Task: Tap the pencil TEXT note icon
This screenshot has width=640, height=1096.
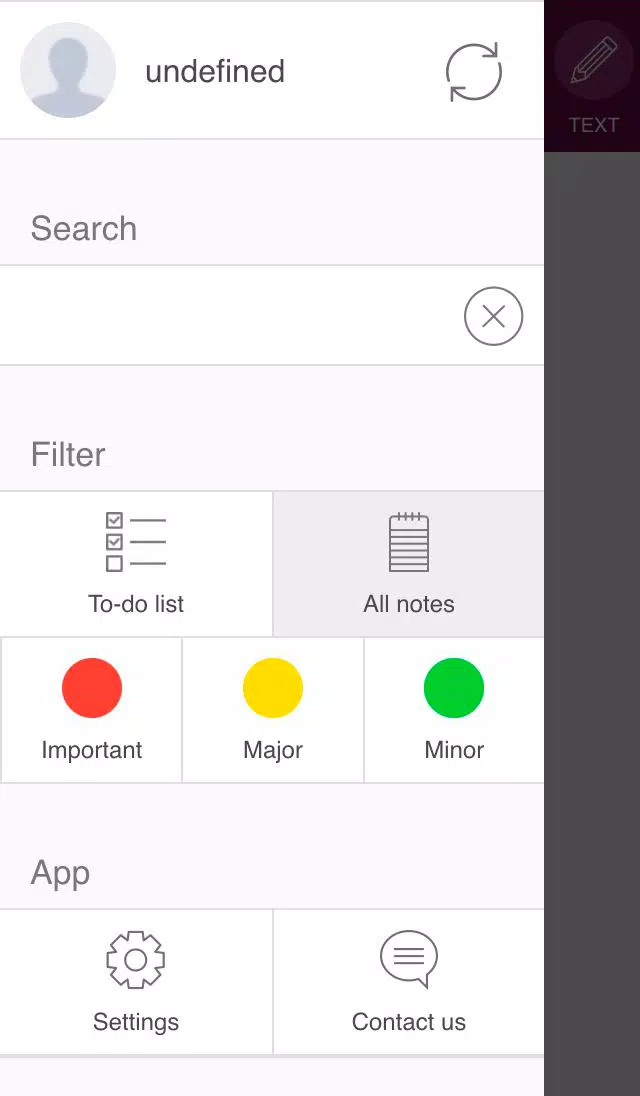Action: click(593, 60)
